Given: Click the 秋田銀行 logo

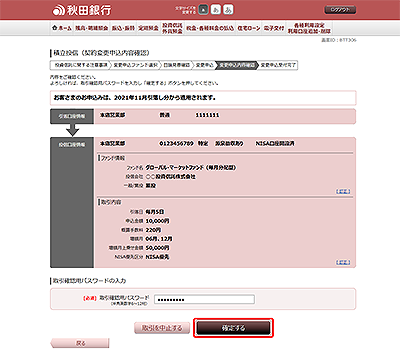Looking at the screenshot, I should [x=82, y=10].
